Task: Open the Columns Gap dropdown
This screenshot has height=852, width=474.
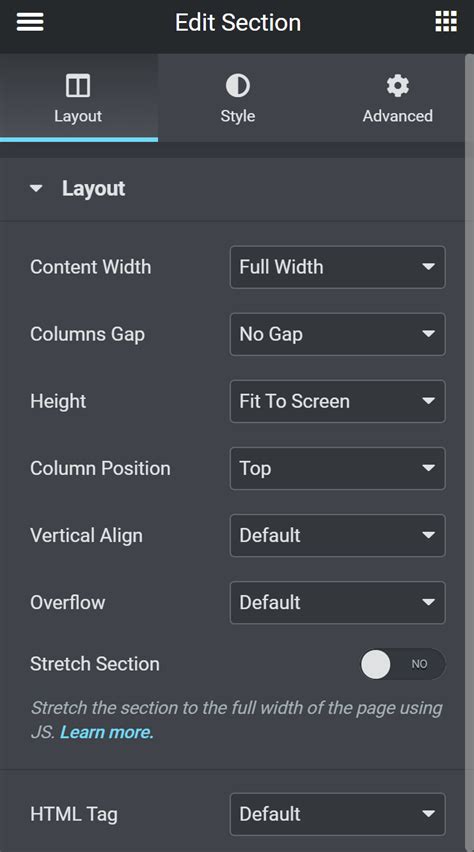Action: [x=338, y=334]
